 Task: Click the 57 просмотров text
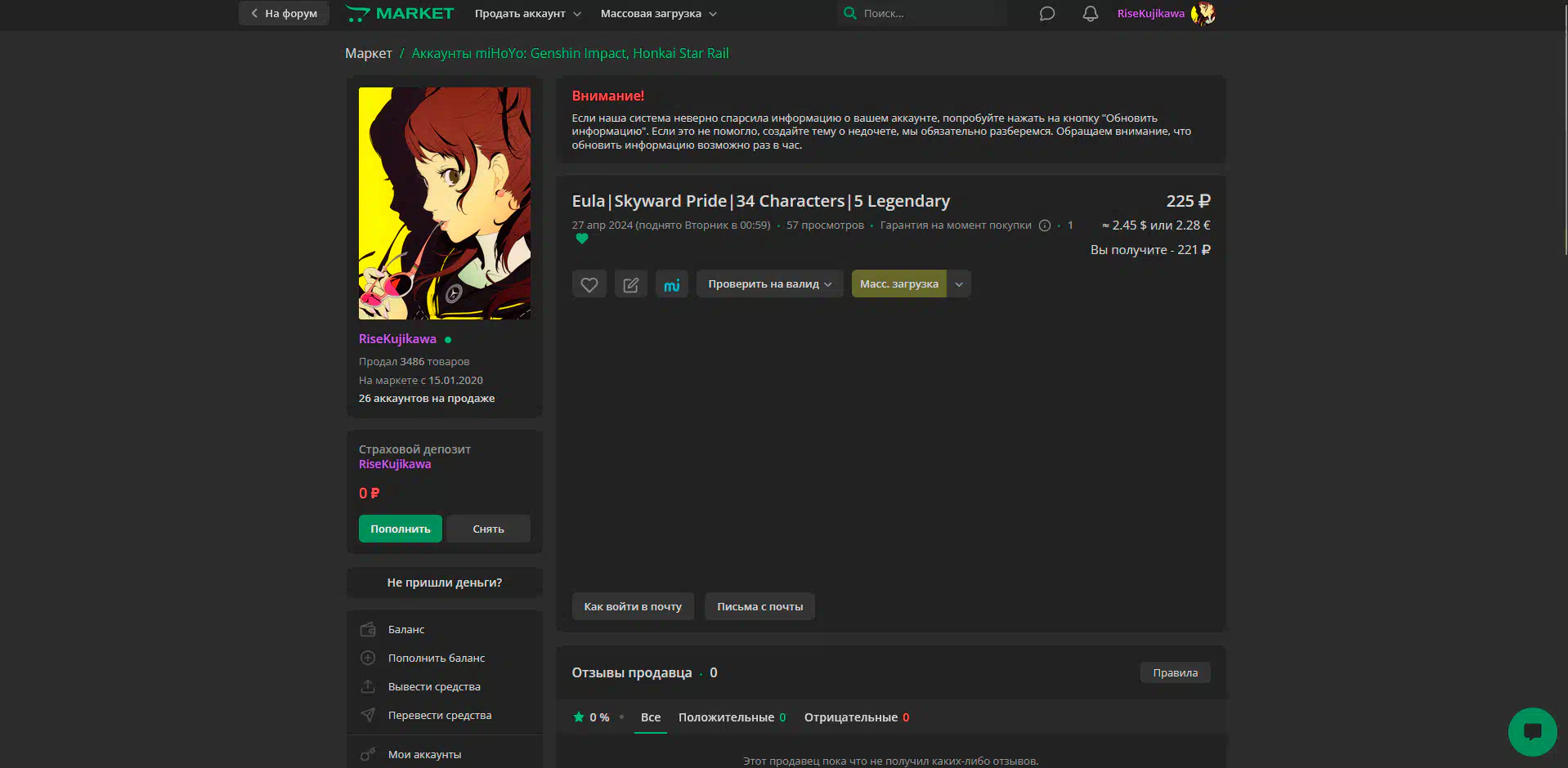point(825,225)
